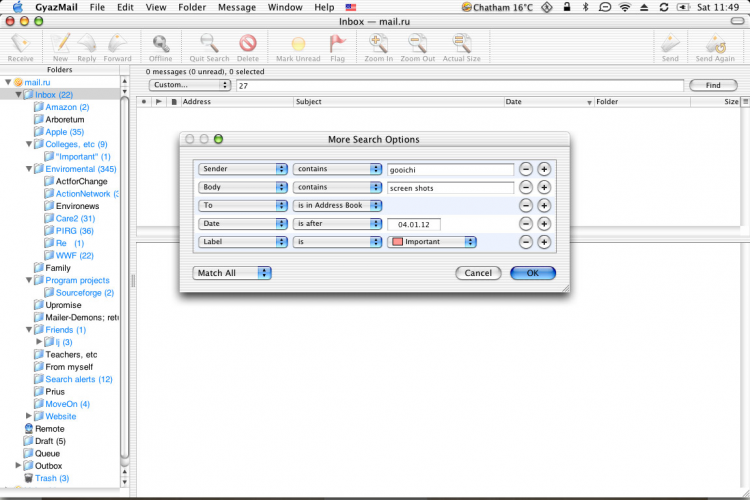Add a criterion after the Label row

pyautogui.click(x=544, y=242)
